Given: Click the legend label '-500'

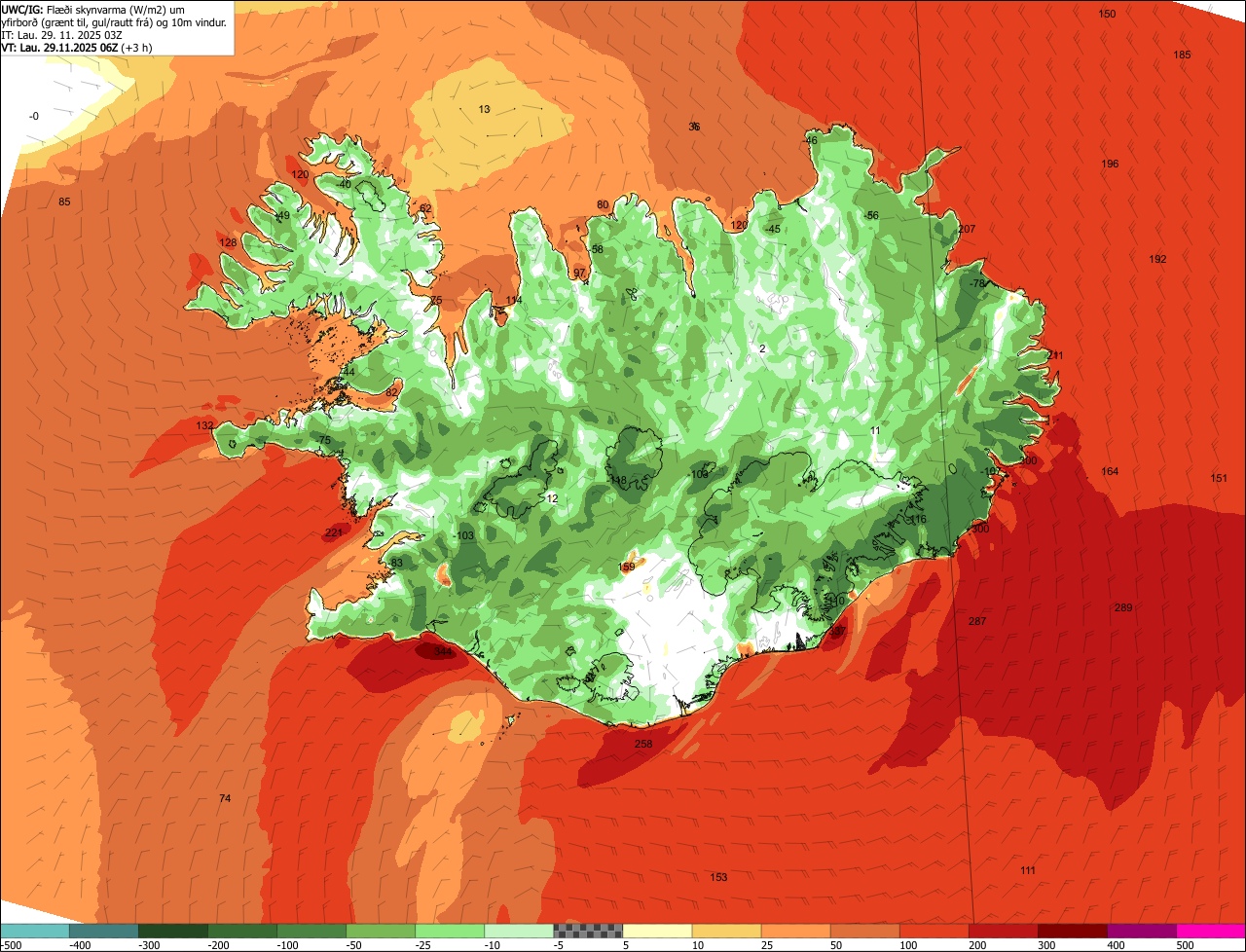Looking at the screenshot, I should click(x=11, y=945).
